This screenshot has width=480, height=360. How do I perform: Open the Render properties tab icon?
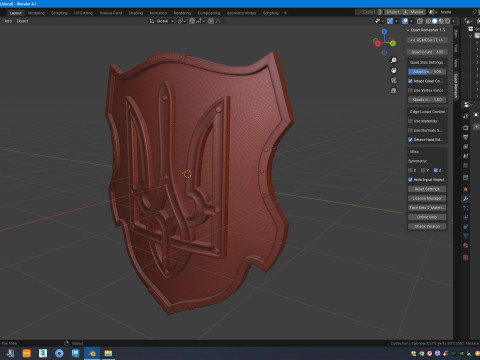tap(466, 128)
